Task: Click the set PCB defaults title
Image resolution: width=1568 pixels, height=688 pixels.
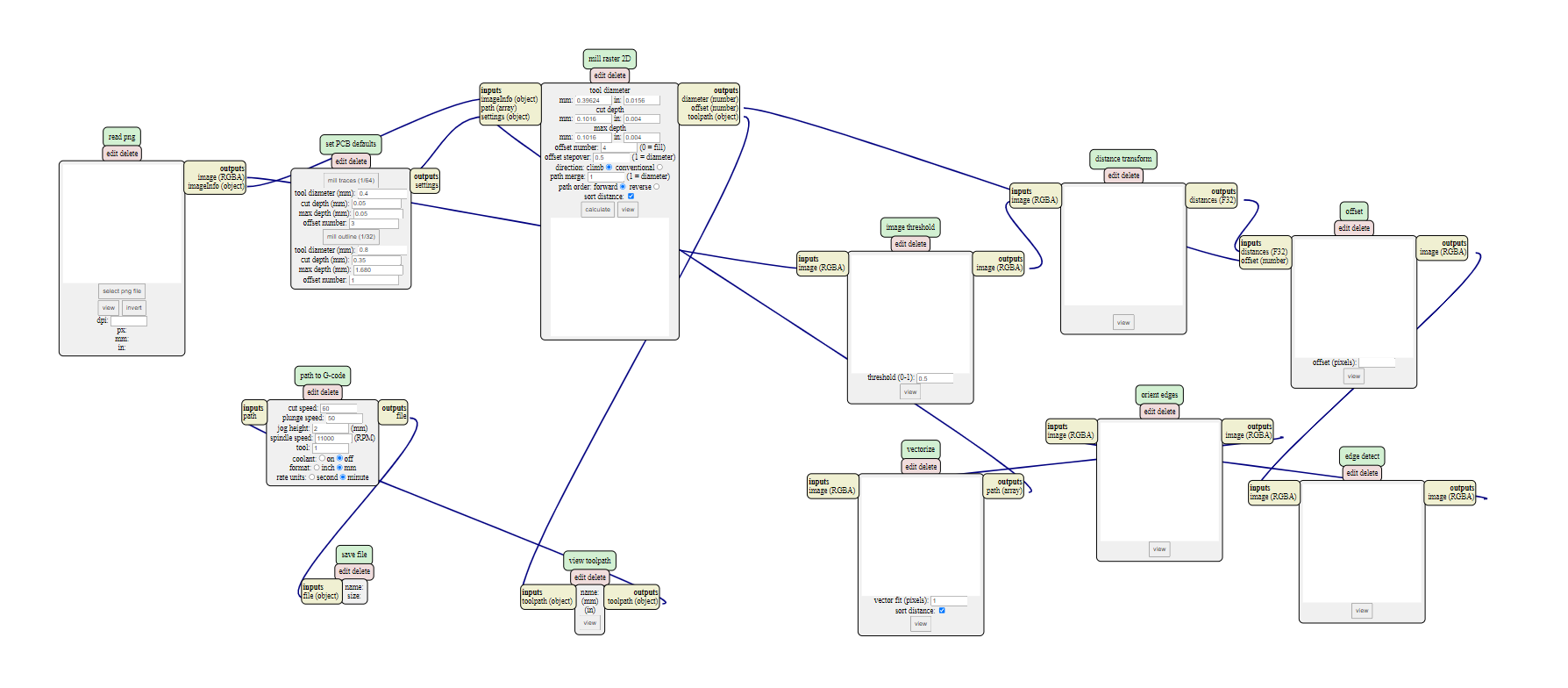Action: [x=351, y=144]
